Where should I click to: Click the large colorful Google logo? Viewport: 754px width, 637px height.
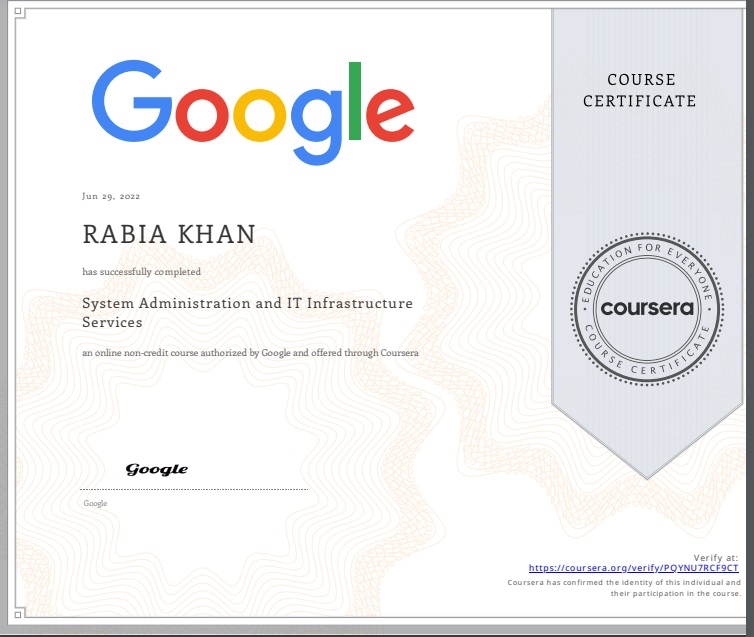pyautogui.click(x=253, y=112)
